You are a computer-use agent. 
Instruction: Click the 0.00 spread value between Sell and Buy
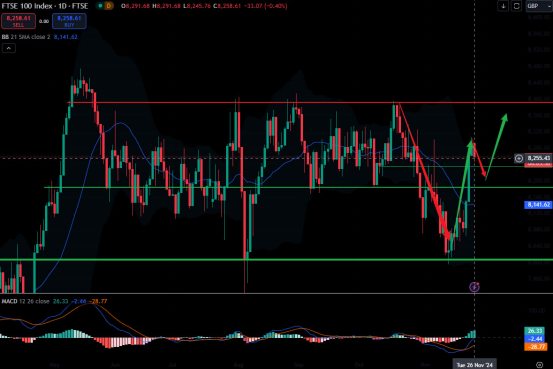(x=44, y=22)
